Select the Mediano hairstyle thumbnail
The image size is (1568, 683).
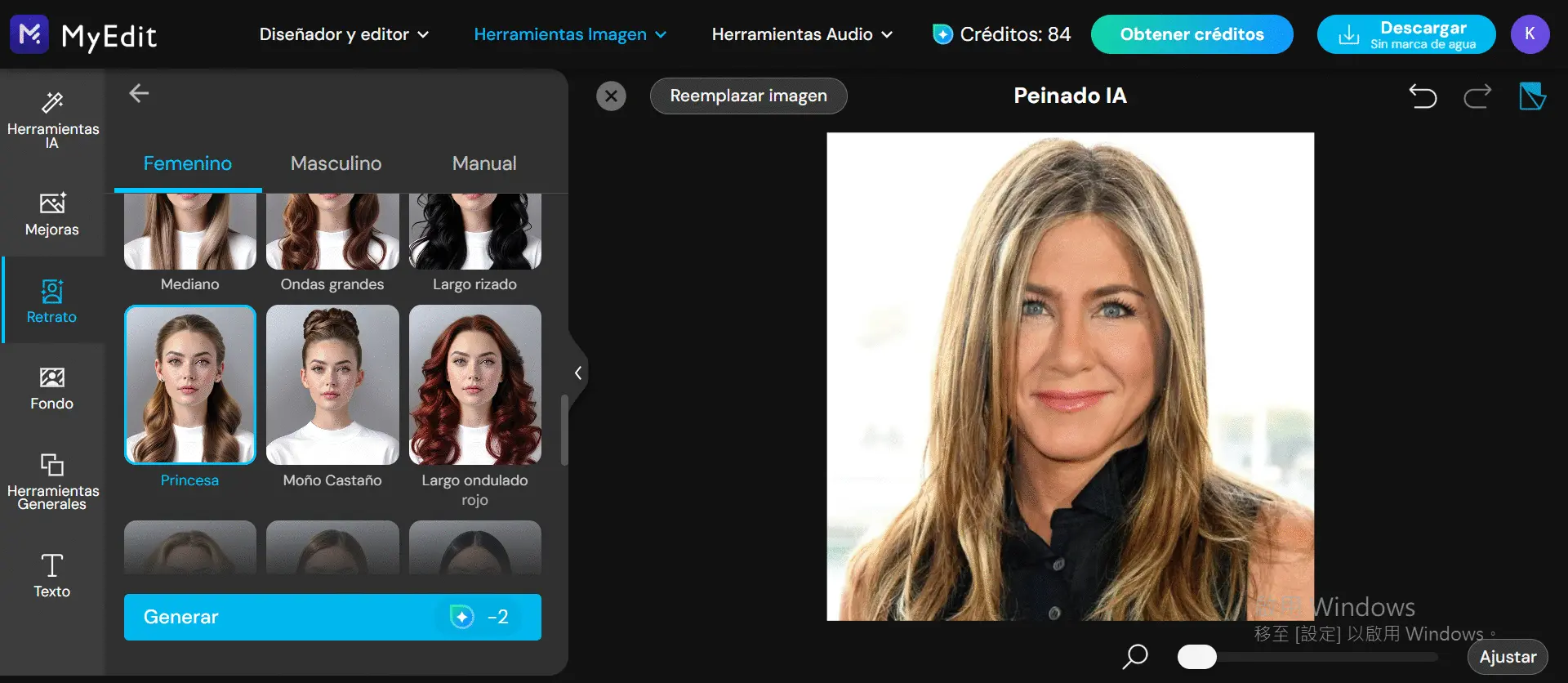pyautogui.click(x=189, y=232)
